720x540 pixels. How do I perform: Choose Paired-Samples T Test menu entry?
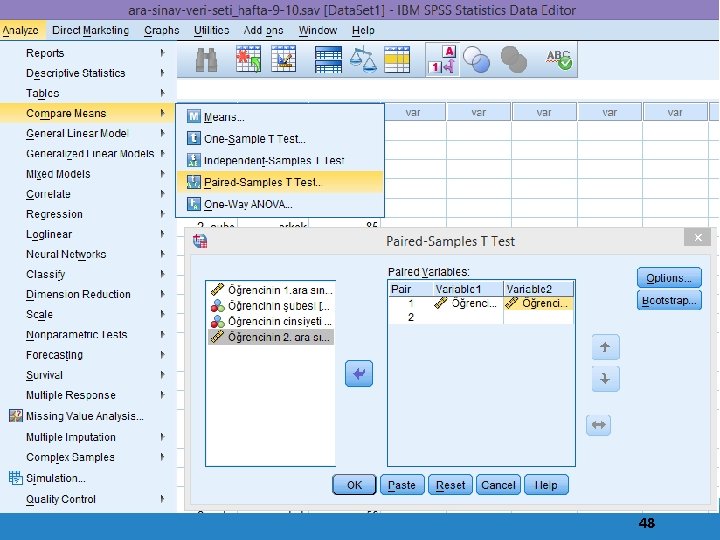pyautogui.click(x=280, y=182)
